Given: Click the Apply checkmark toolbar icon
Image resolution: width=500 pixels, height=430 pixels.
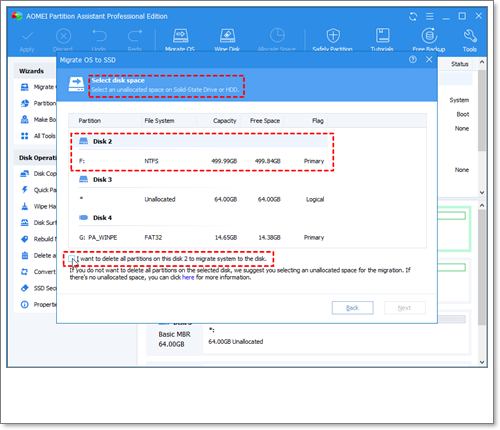Looking at the screenshot, I should tap(27, 36).
